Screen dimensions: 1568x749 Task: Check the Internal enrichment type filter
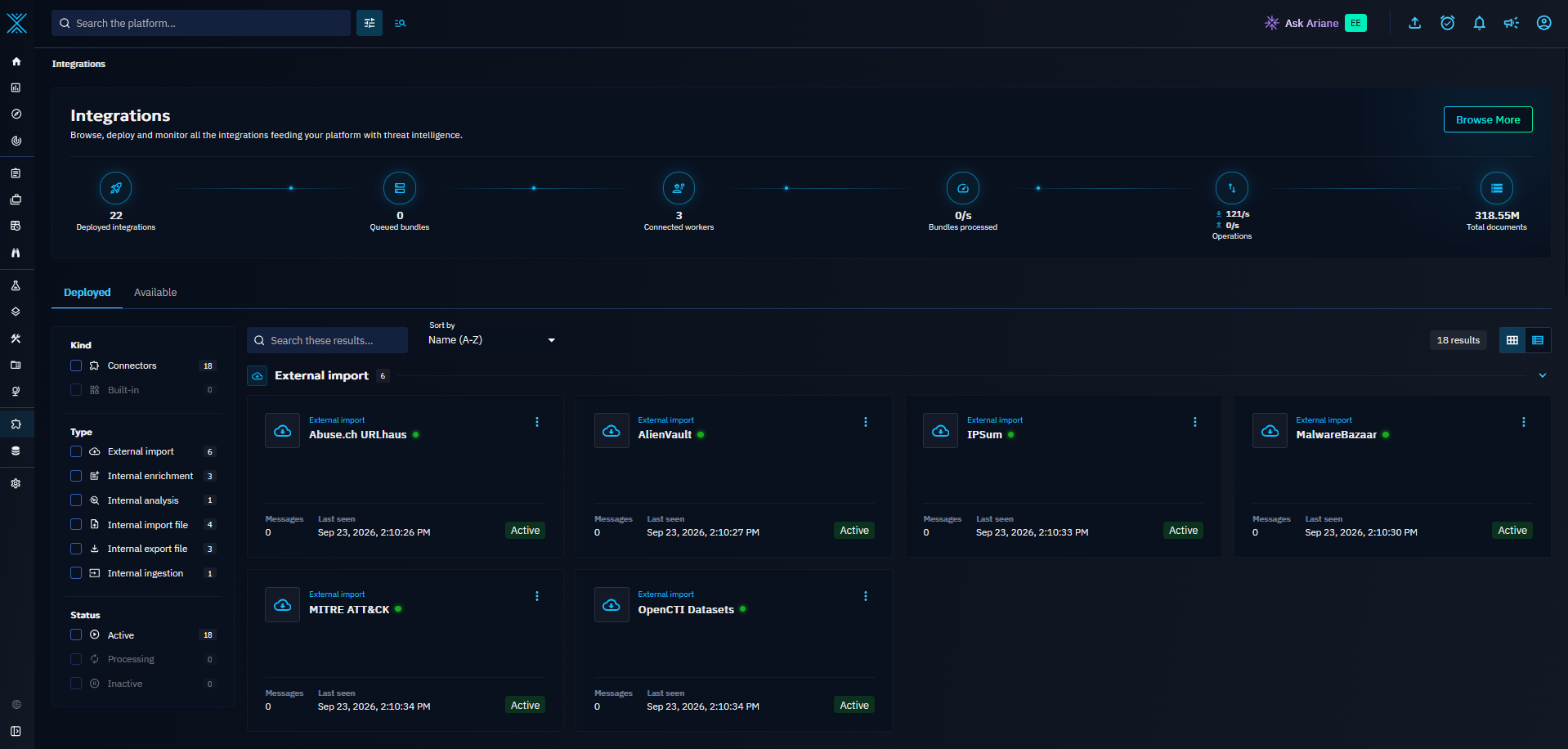(x=76, y=476)
